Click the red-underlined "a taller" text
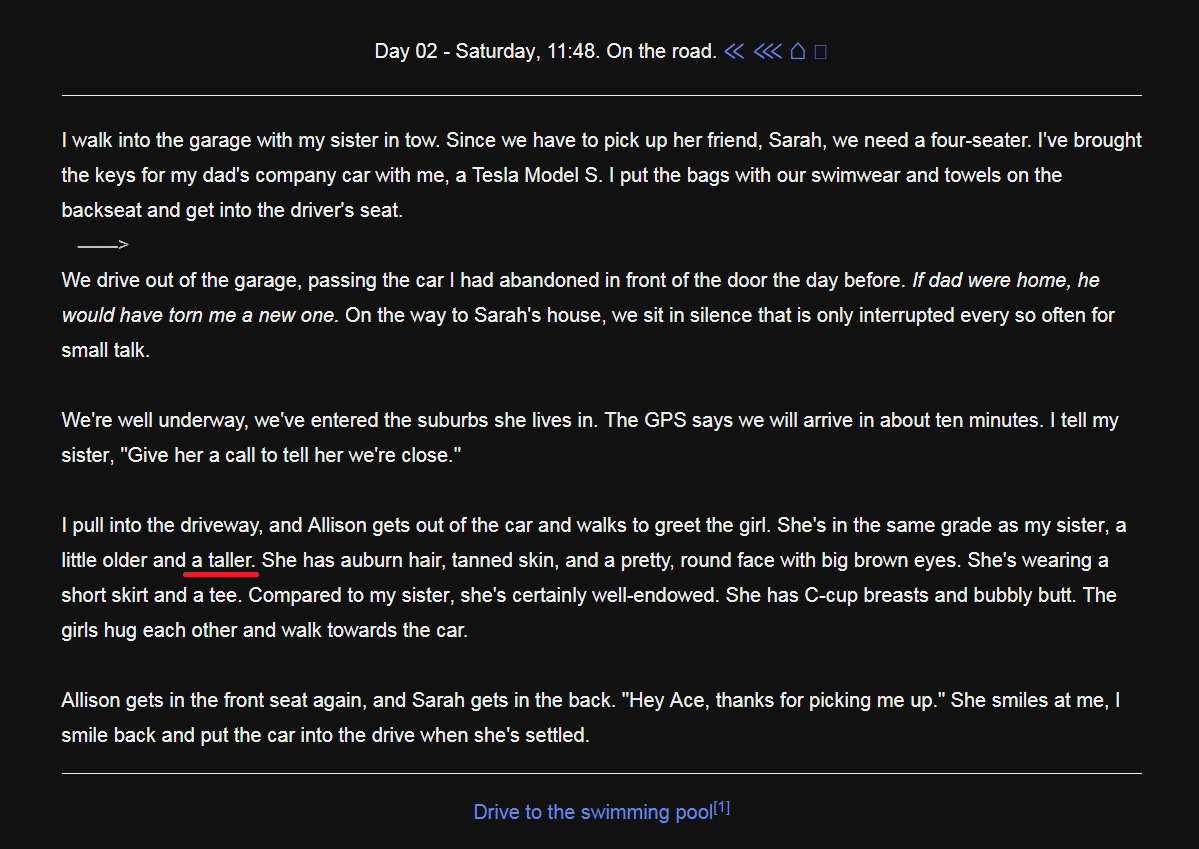1199x849 pixels. pos(224,560)
